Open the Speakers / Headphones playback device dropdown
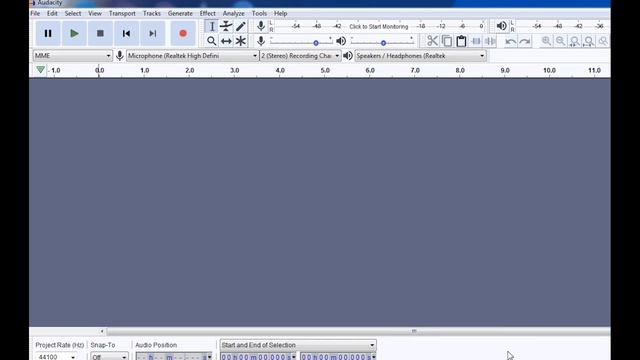 (x=420, y=56)
